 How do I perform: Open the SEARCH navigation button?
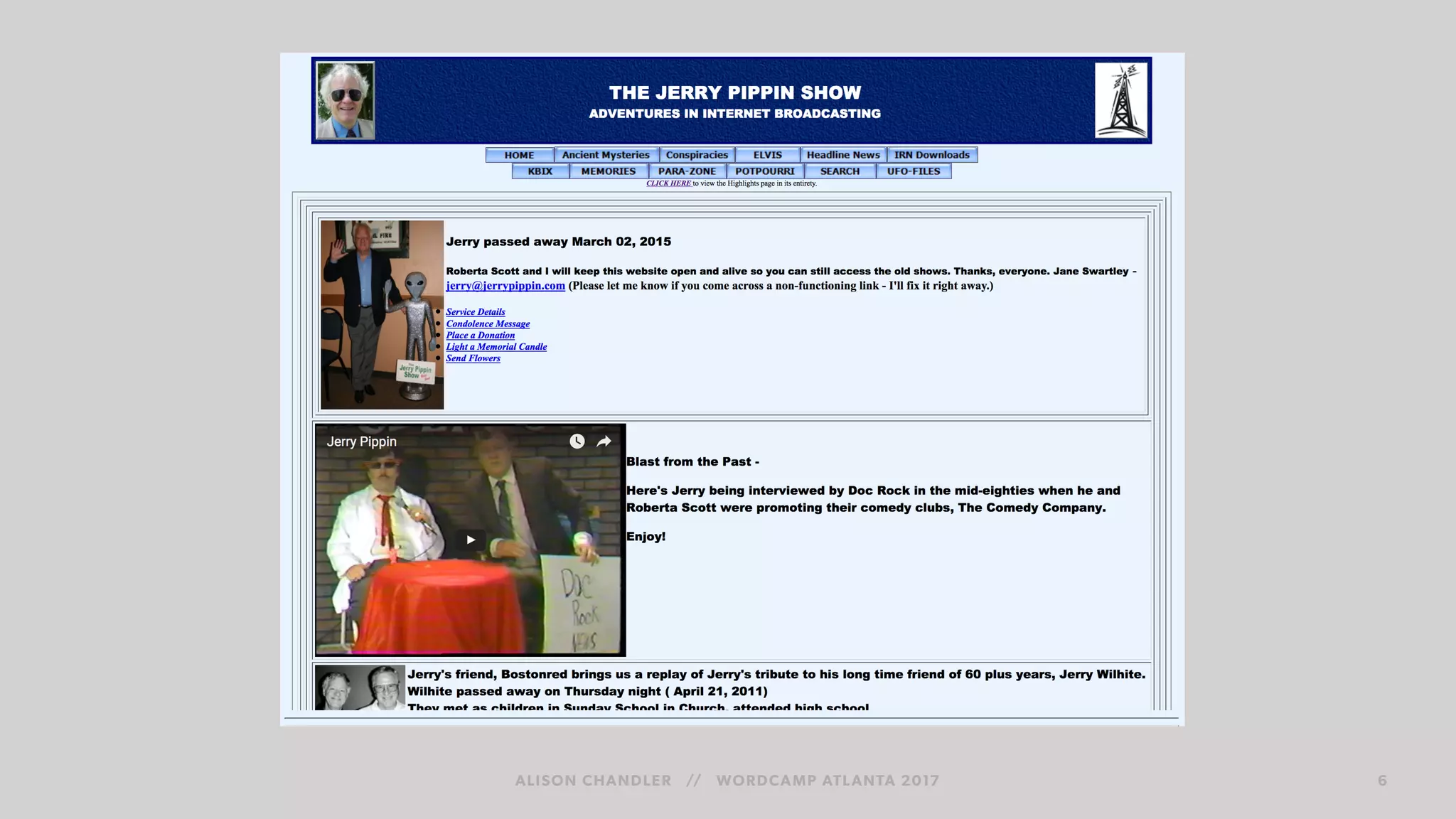[x=840, y=171]
